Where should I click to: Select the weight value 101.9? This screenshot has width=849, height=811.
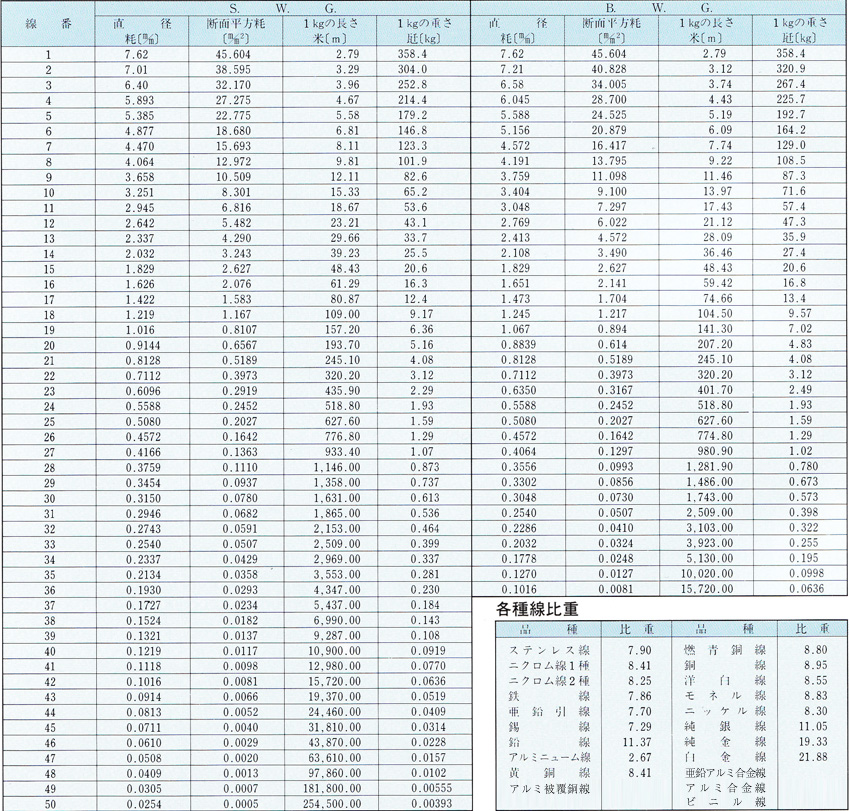click(412, 161)
